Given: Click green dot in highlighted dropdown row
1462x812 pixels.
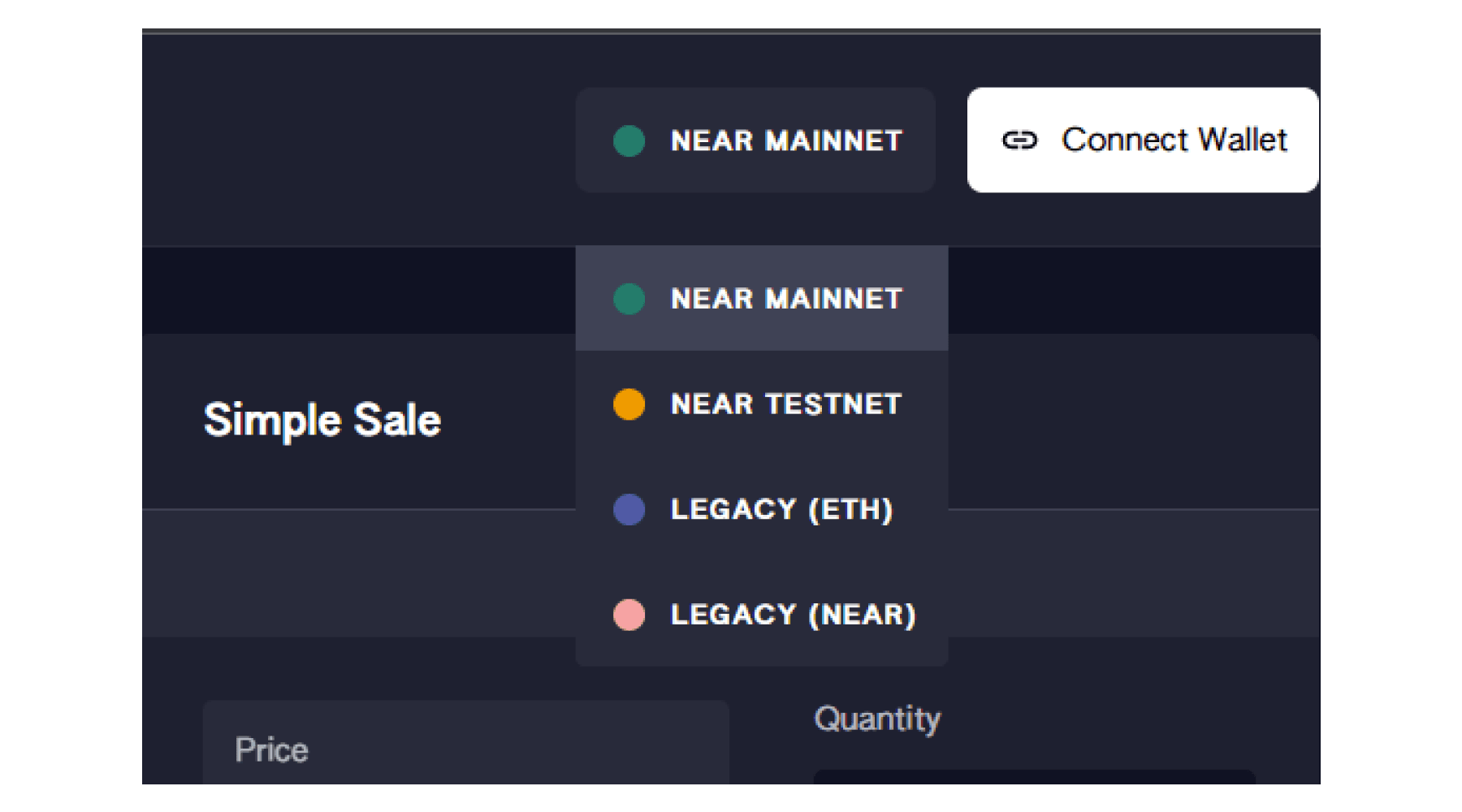Looking at the screenshot, I should point(629,299).
